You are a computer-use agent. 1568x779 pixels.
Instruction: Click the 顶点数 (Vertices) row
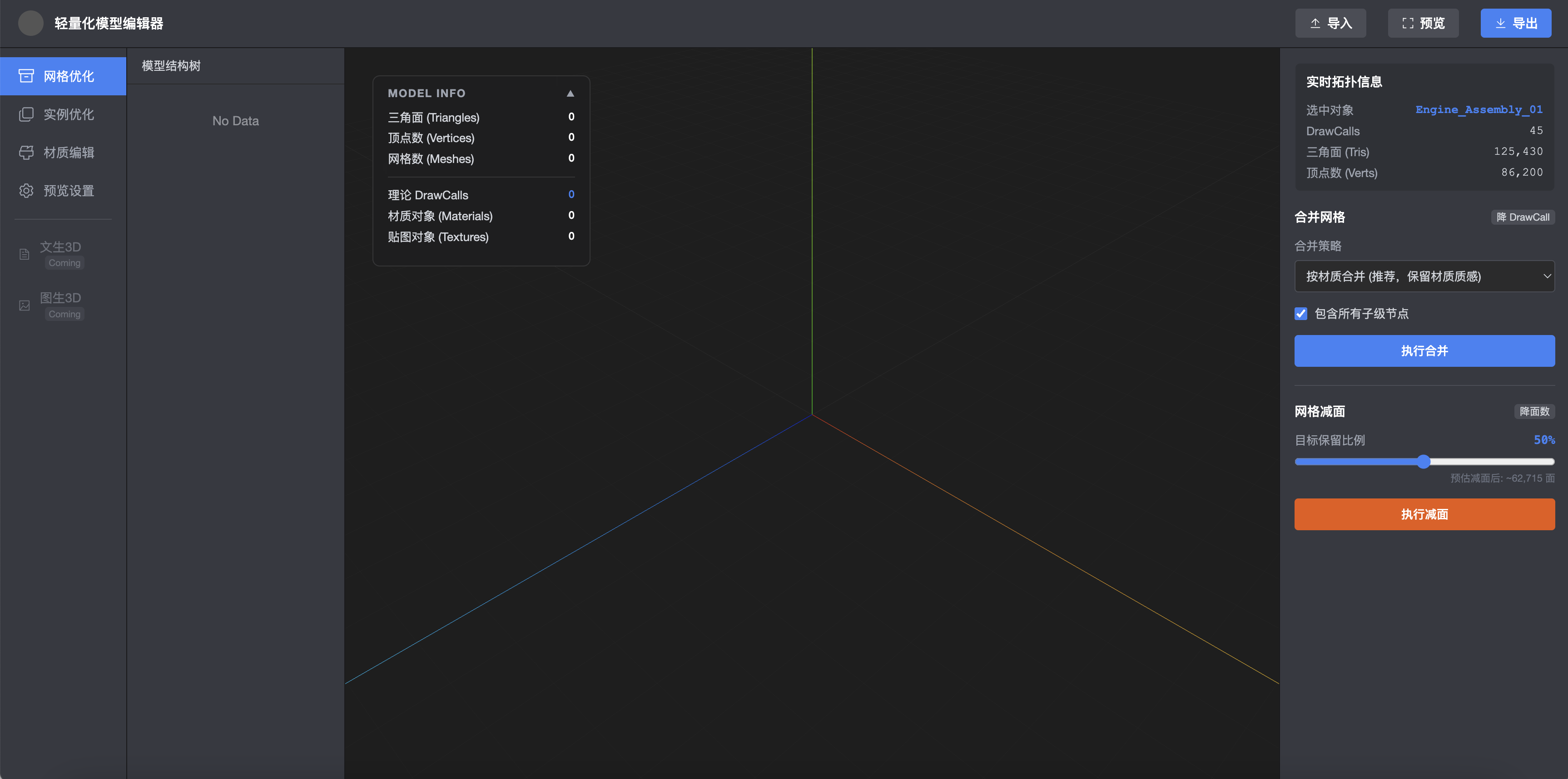pyautogui.click(x=481, y=138)
